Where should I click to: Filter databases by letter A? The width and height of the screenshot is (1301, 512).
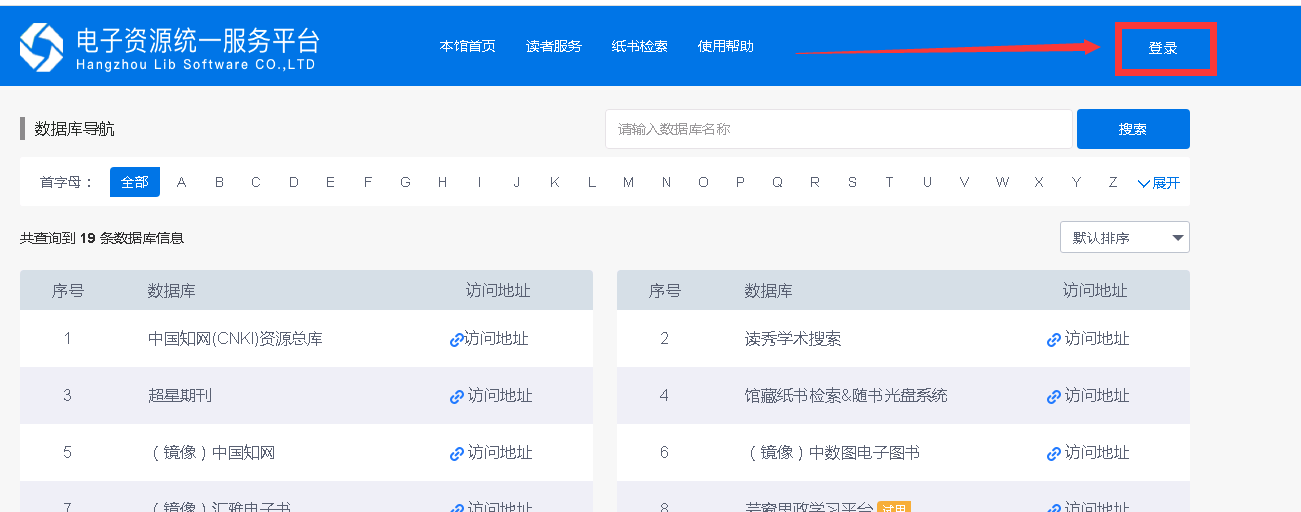click(181, 182)
